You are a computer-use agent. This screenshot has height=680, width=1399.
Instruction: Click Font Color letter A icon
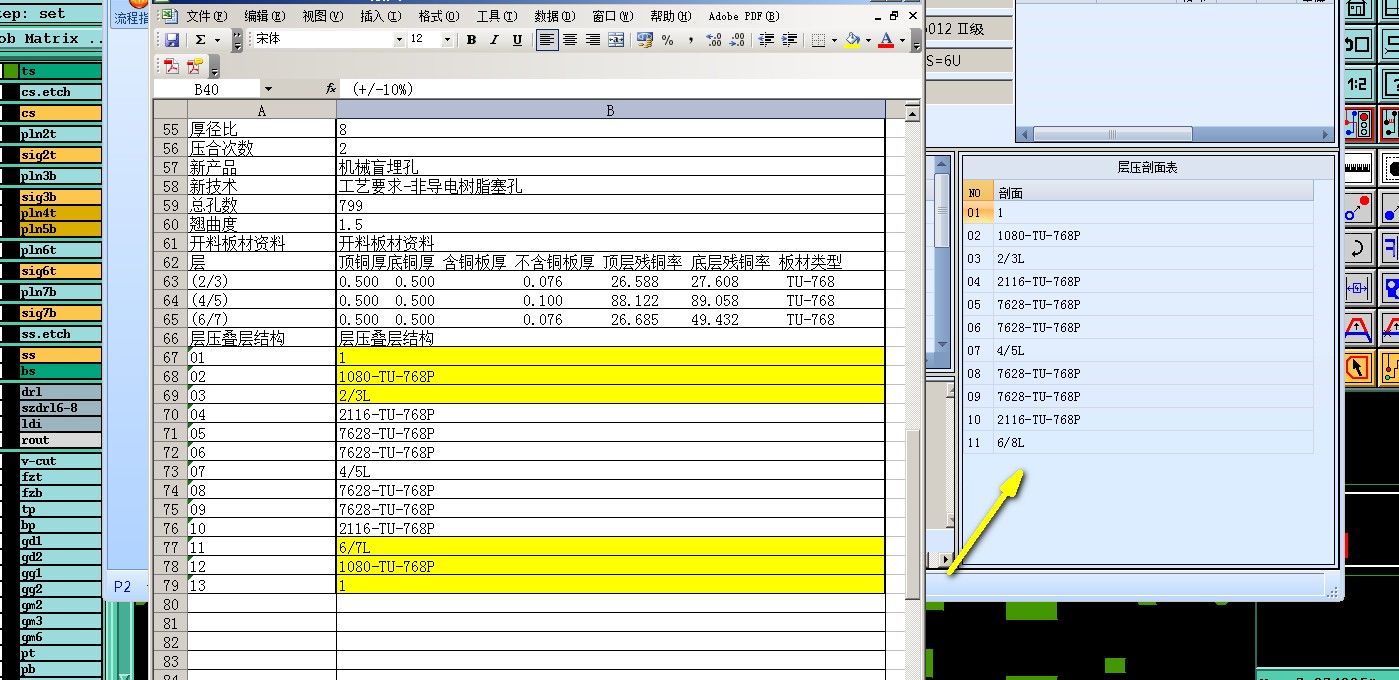(x=886, y=40)
